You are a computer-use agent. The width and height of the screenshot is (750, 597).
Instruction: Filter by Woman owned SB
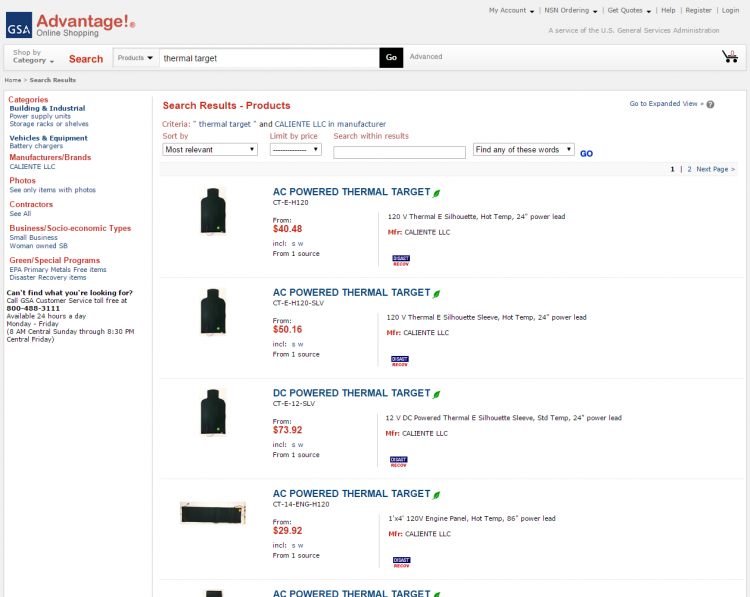pos(39,246)
